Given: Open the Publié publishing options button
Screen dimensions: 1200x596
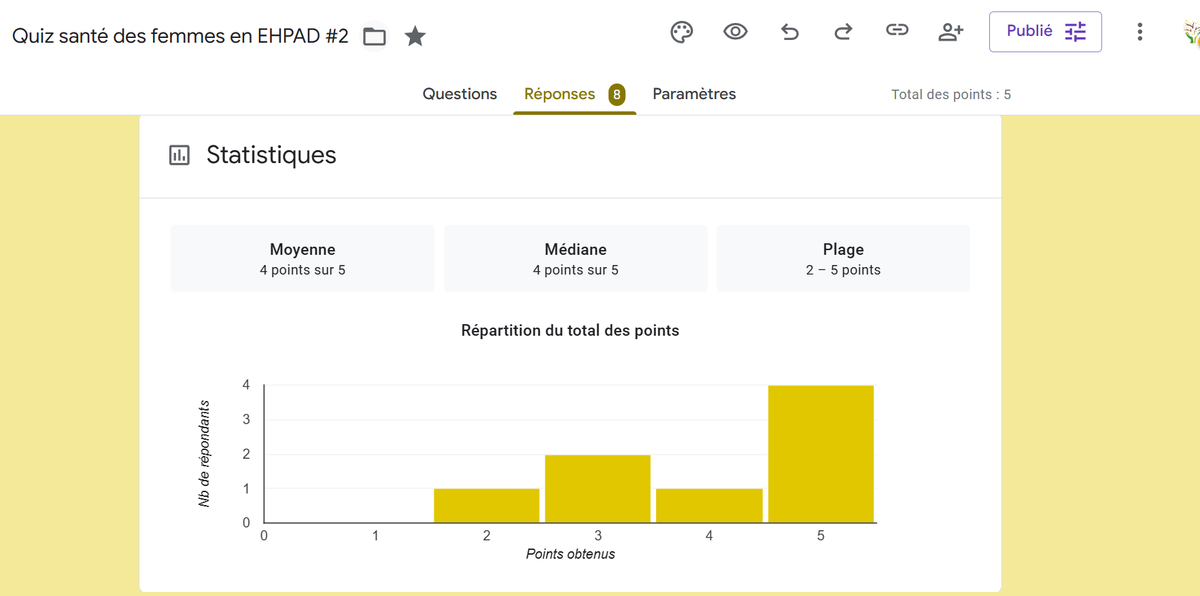Looking at the screenshot, I should tap(1045, 32).
